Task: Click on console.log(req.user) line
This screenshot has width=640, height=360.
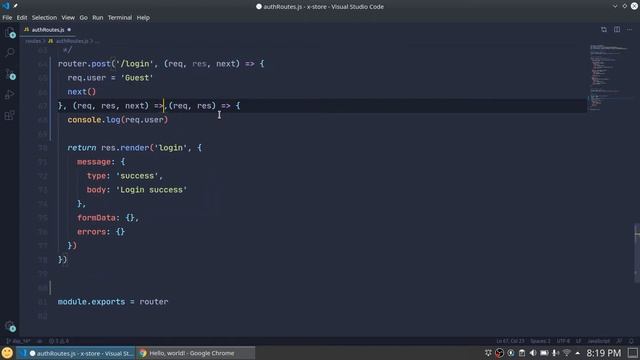Action: click(x=118, y=120)
